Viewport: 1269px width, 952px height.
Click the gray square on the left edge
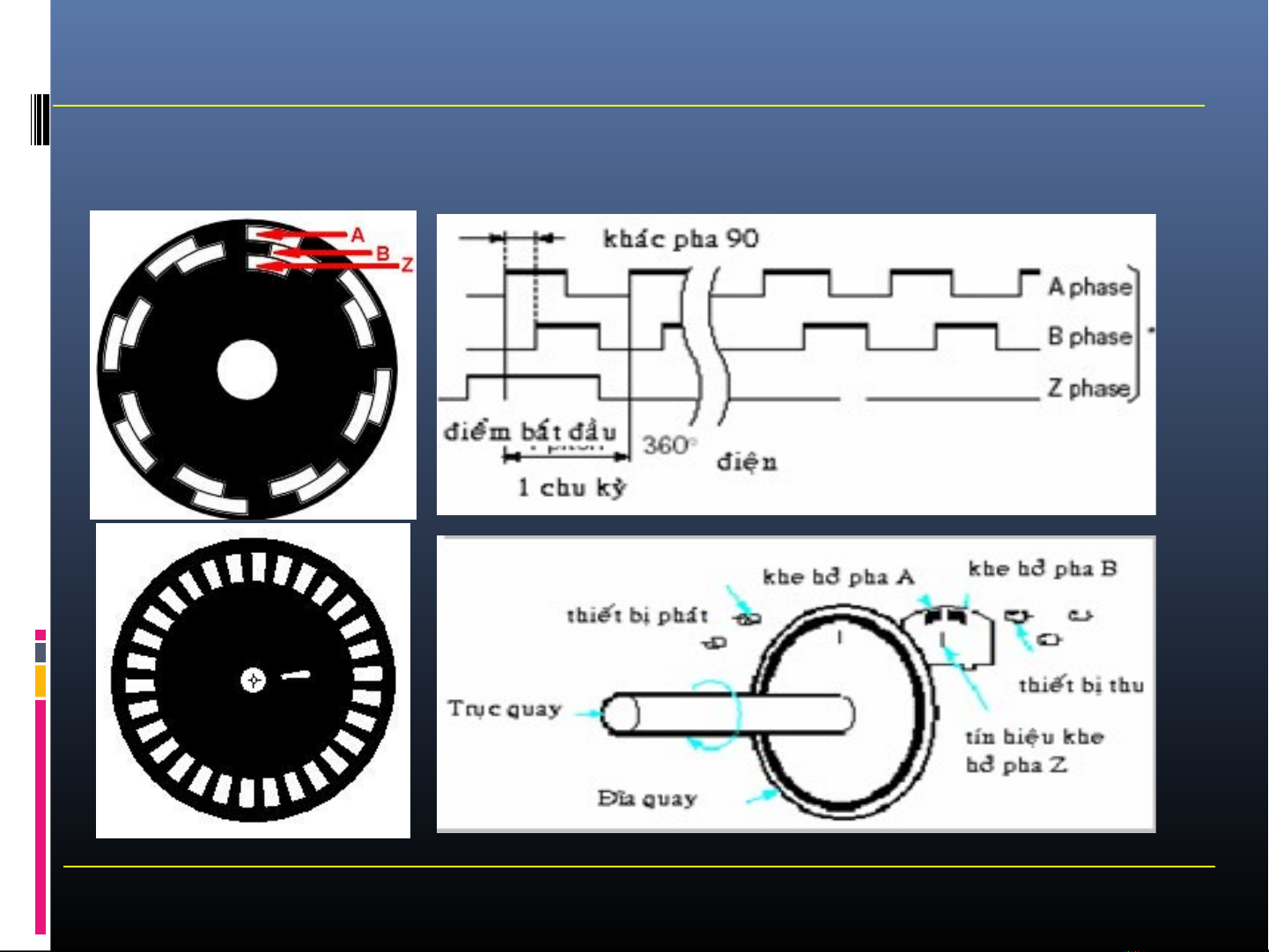point(41,653)
